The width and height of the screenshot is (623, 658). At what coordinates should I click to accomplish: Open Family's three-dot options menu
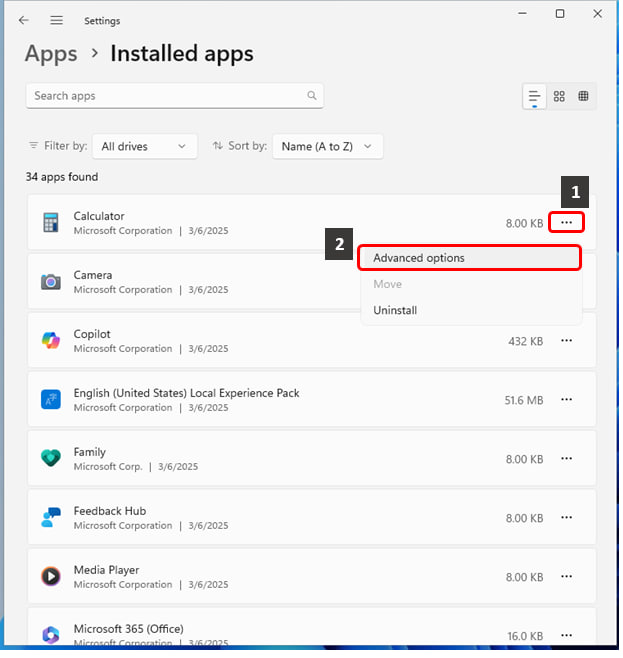click(x=566, y=458)
